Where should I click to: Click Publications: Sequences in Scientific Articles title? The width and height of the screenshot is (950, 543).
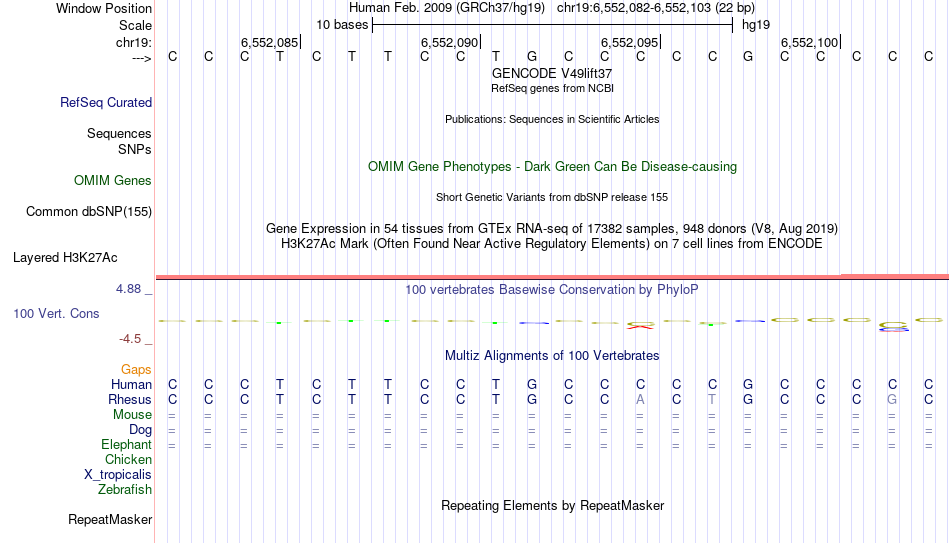click(x=552, y=119)
